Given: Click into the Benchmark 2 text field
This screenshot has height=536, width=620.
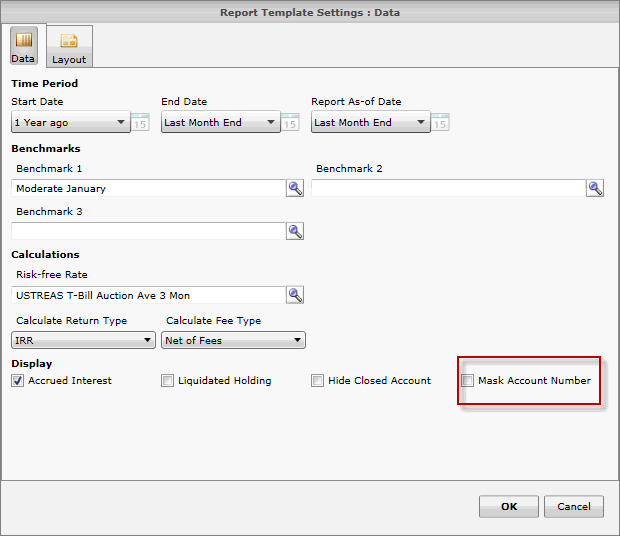Looking at the screenshot, I should click(x=447, y=188).
